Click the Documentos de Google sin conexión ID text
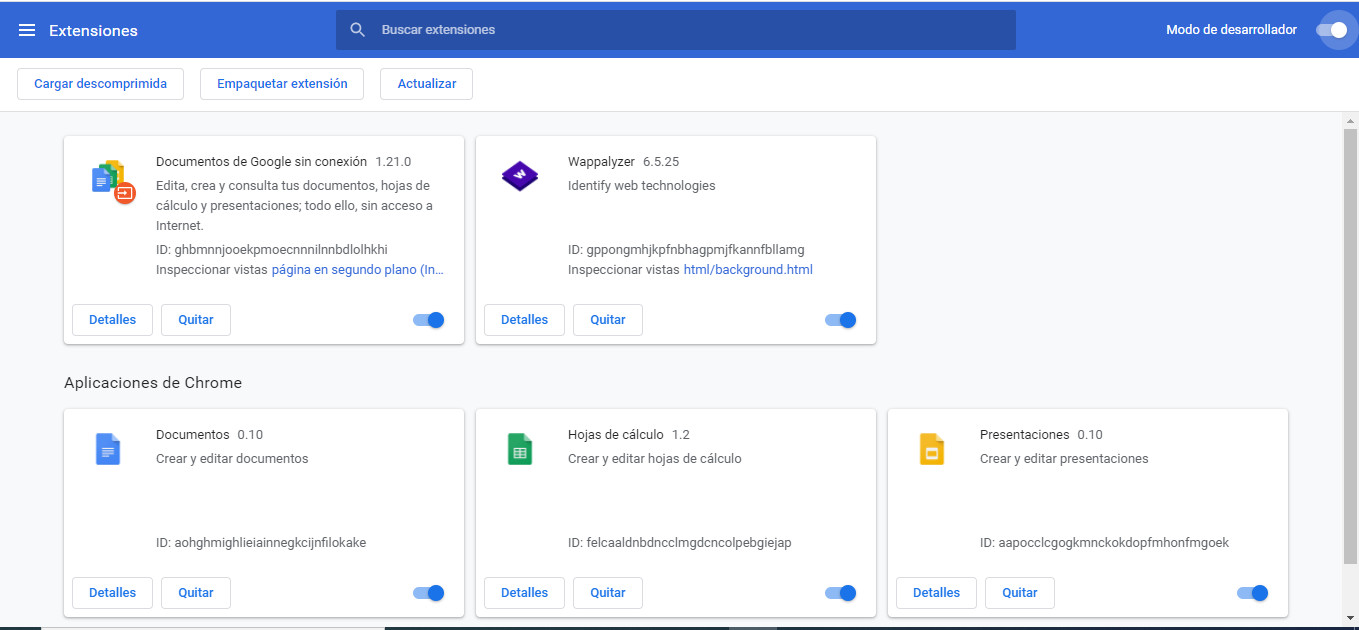This screenshot has width=1359, height=630. 272,249
